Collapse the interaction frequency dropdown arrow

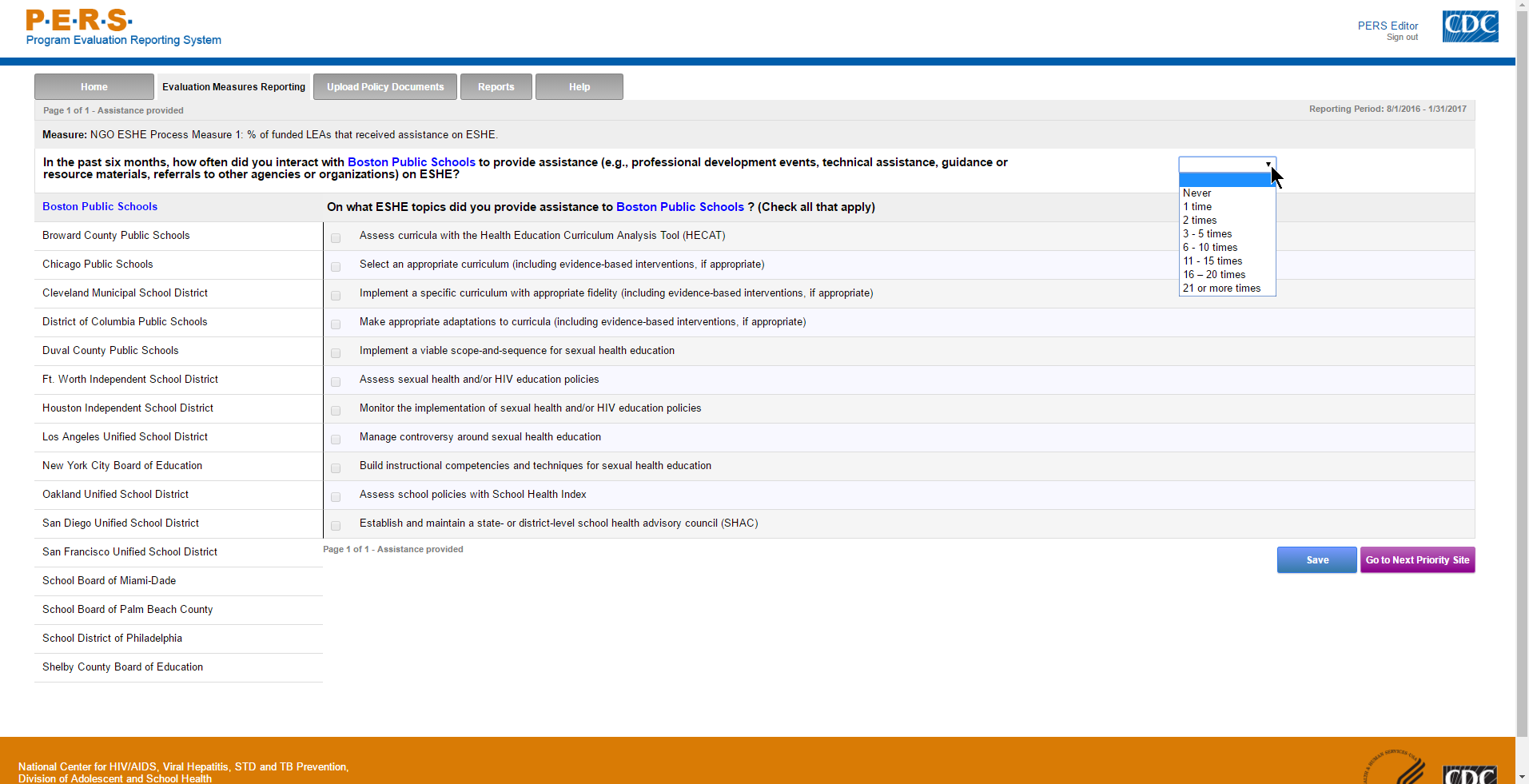(x=1268, y=165)
